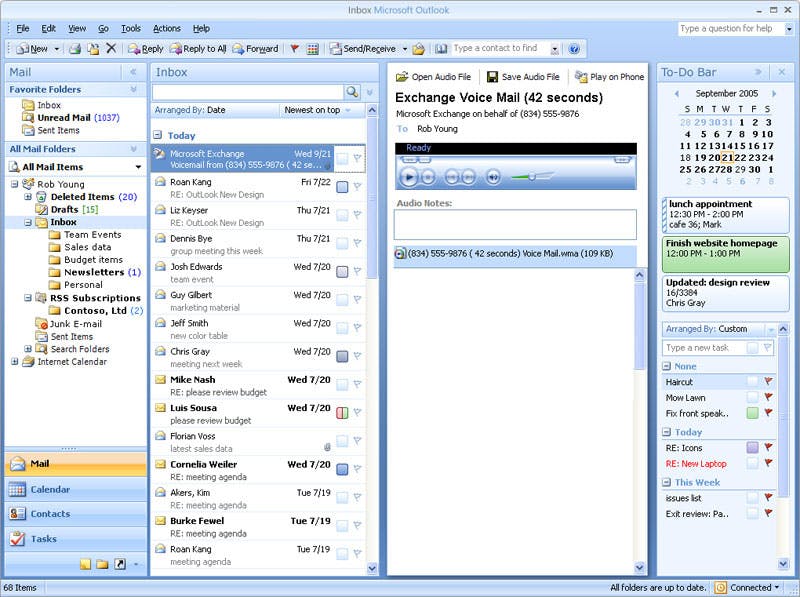Delete the selected message with the X icon
This screenshot has width=800, height=597.
[110, 47]
